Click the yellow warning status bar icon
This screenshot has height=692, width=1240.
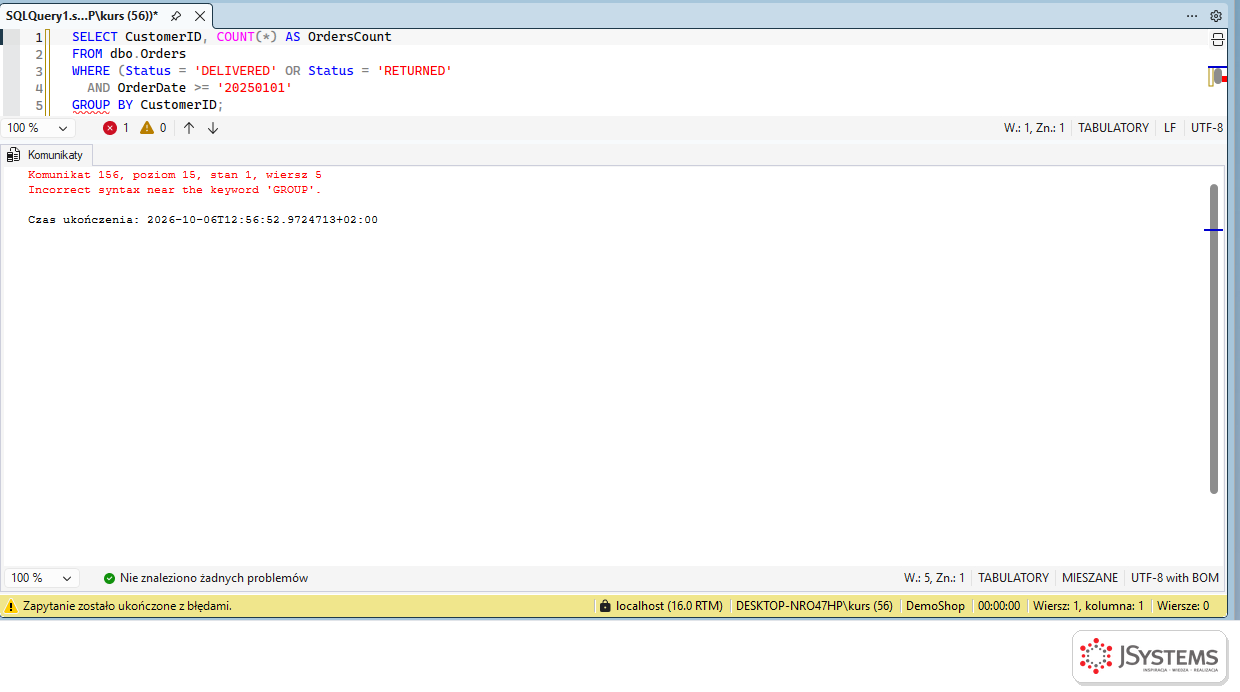[11, 606]
